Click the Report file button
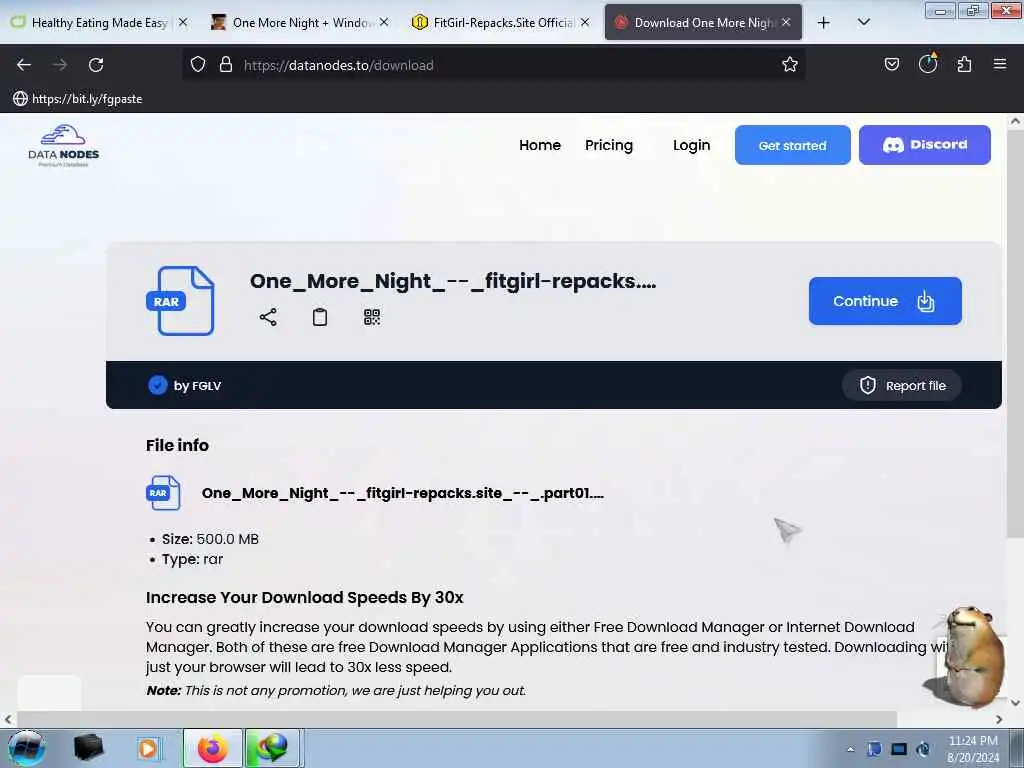Image resolution: width=1024 pixels, height=768 pixels. (x=901, y=385)
